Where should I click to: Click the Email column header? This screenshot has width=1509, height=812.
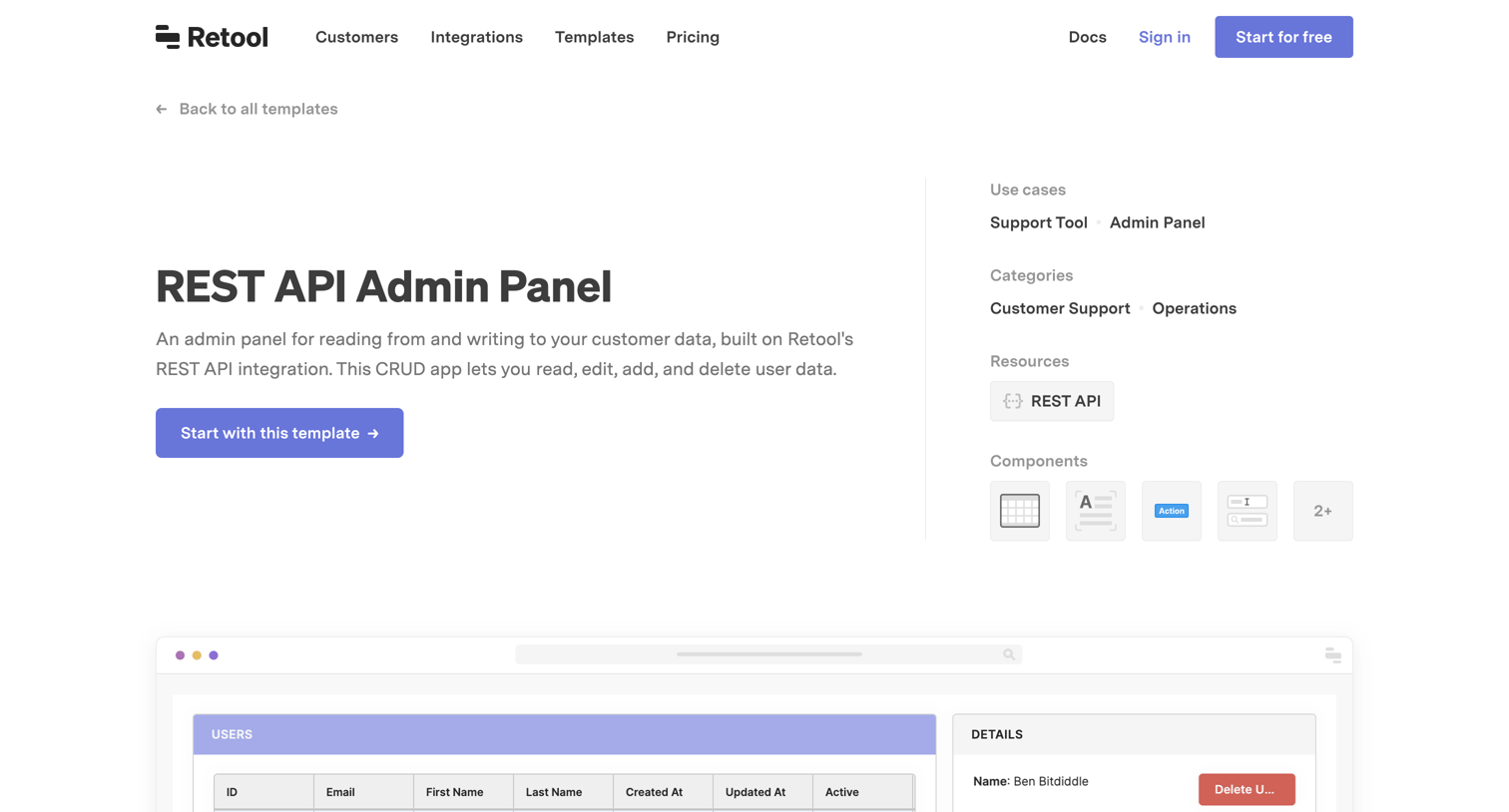[363, 792]
